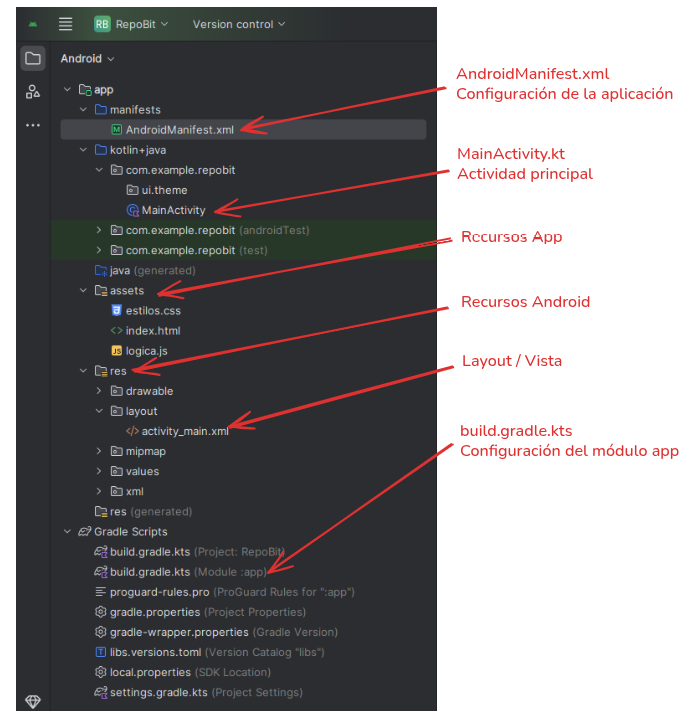
Task: Expand the drawable folder
Action: (99, 391)
